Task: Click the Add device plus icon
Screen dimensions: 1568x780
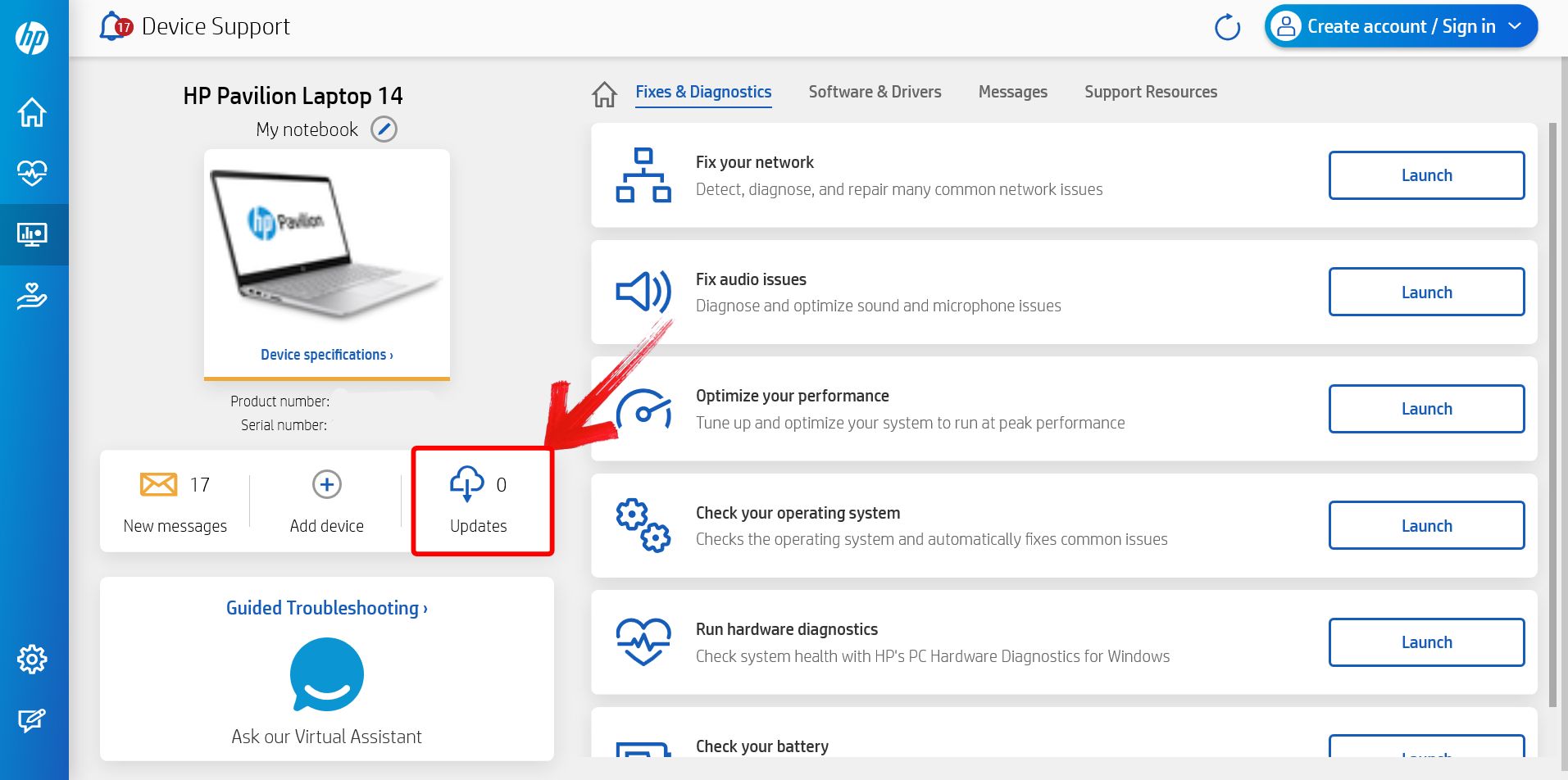Action: 327,484
